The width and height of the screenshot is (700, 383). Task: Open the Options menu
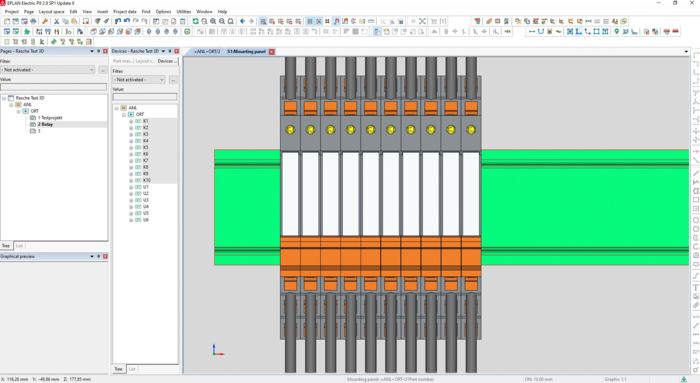[x=163, y=11]
